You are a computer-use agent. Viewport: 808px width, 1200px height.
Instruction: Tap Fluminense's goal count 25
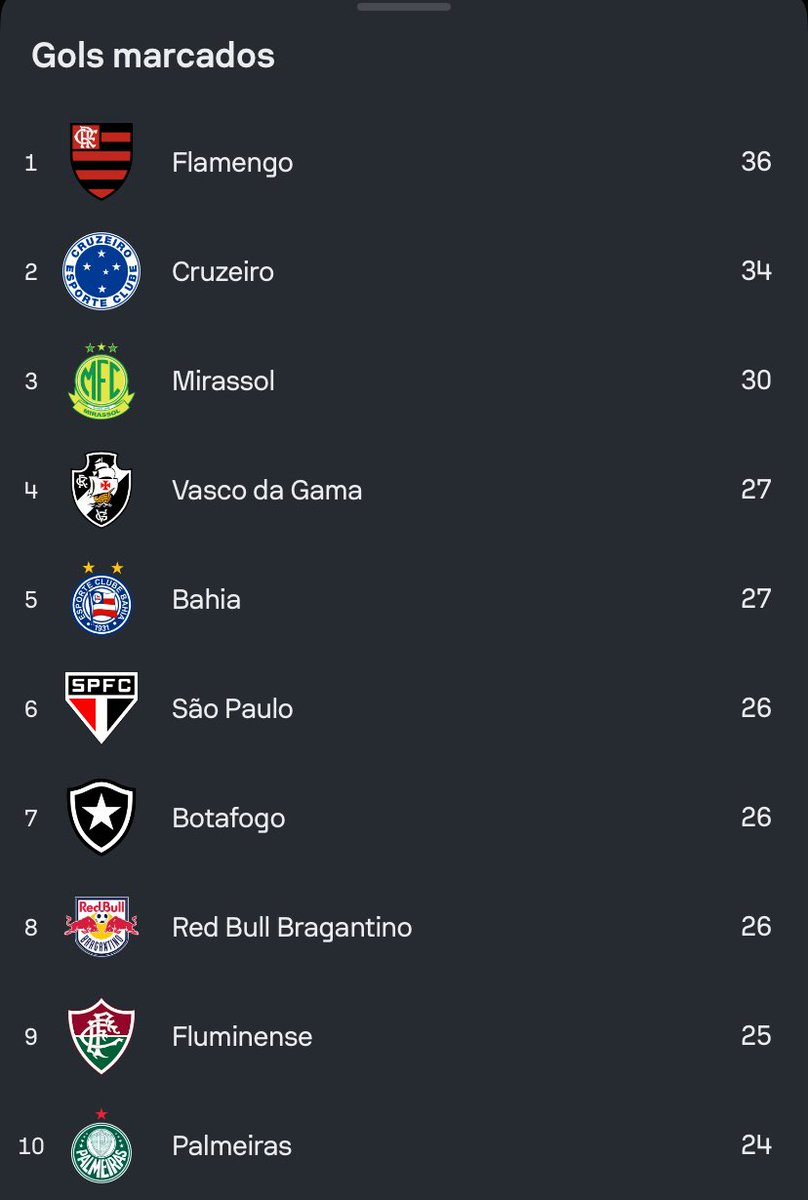click(x=756, y=1035)
